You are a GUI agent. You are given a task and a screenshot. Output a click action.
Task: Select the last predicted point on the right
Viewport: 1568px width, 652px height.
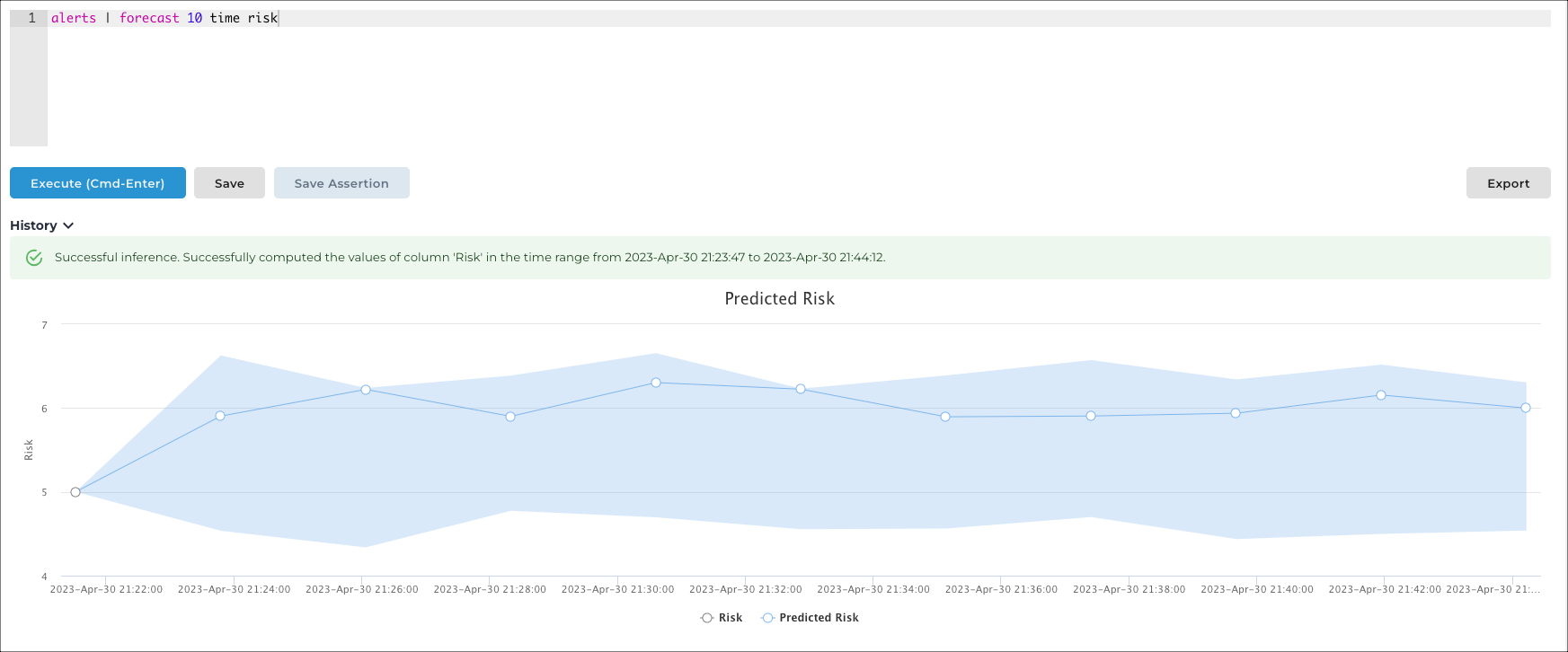pyautogui.click(x=1526, y=408)
